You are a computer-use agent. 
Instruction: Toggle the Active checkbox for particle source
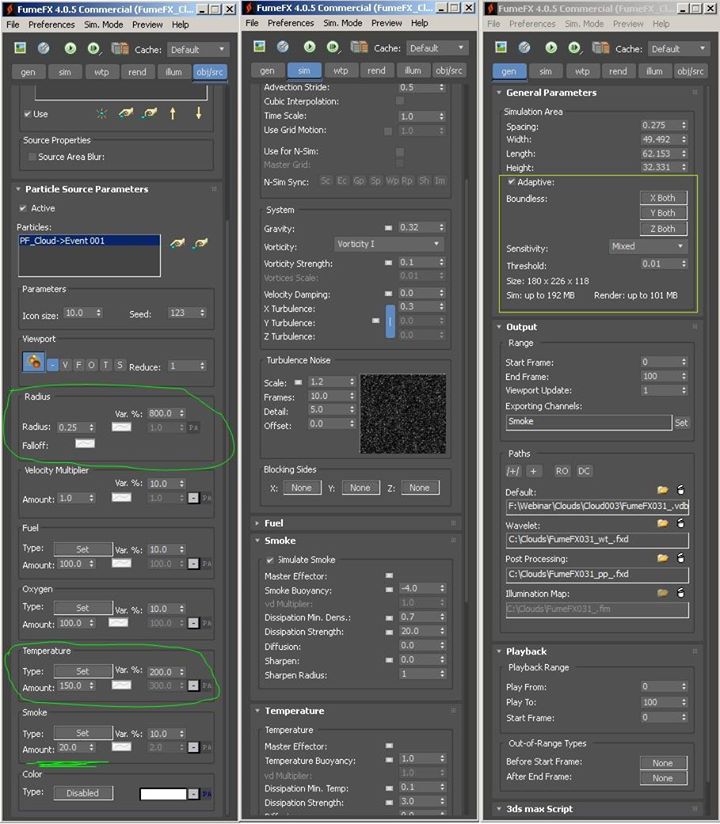click(23, 208)
